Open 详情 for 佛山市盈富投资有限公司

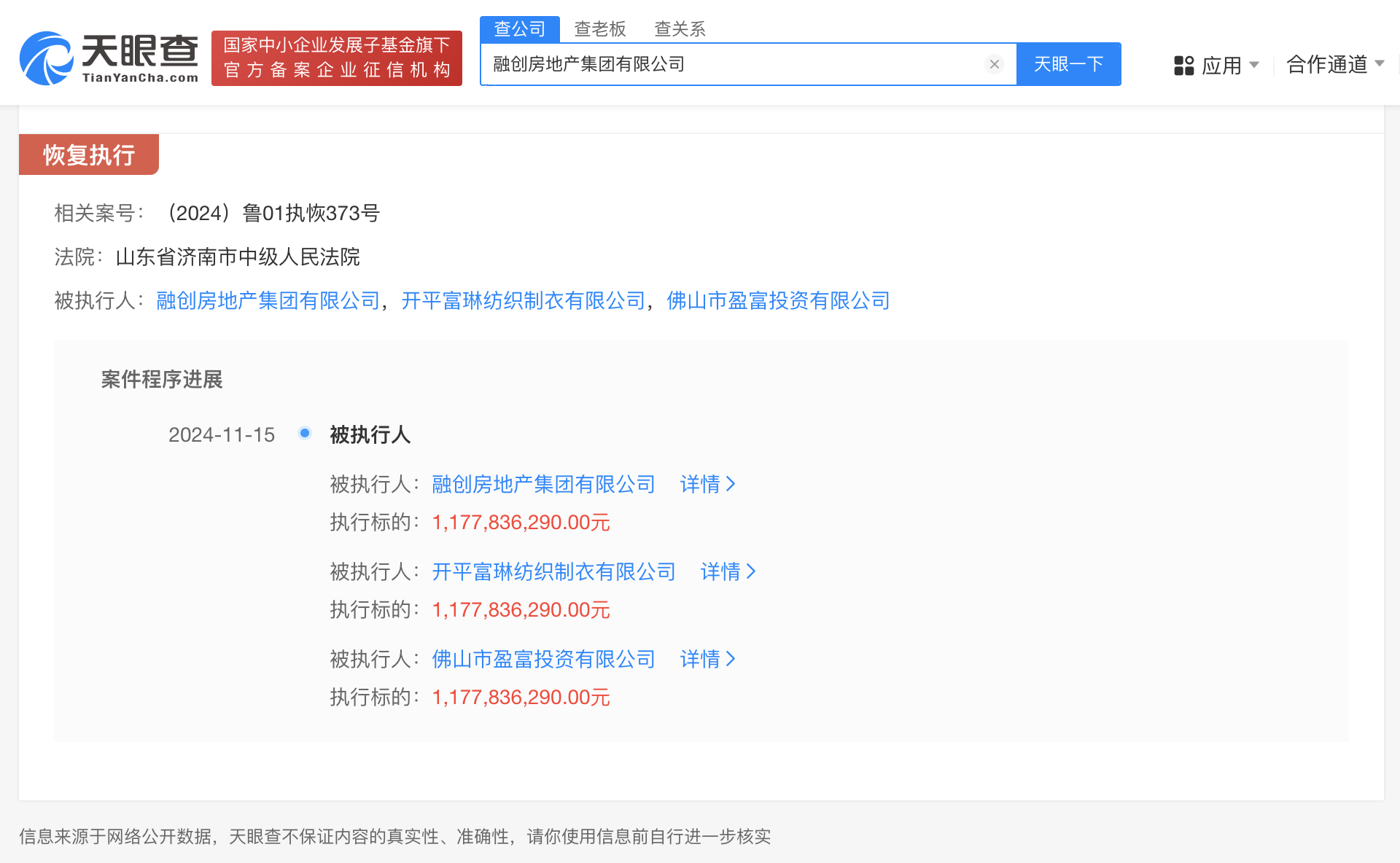click(x=707, y=659)
